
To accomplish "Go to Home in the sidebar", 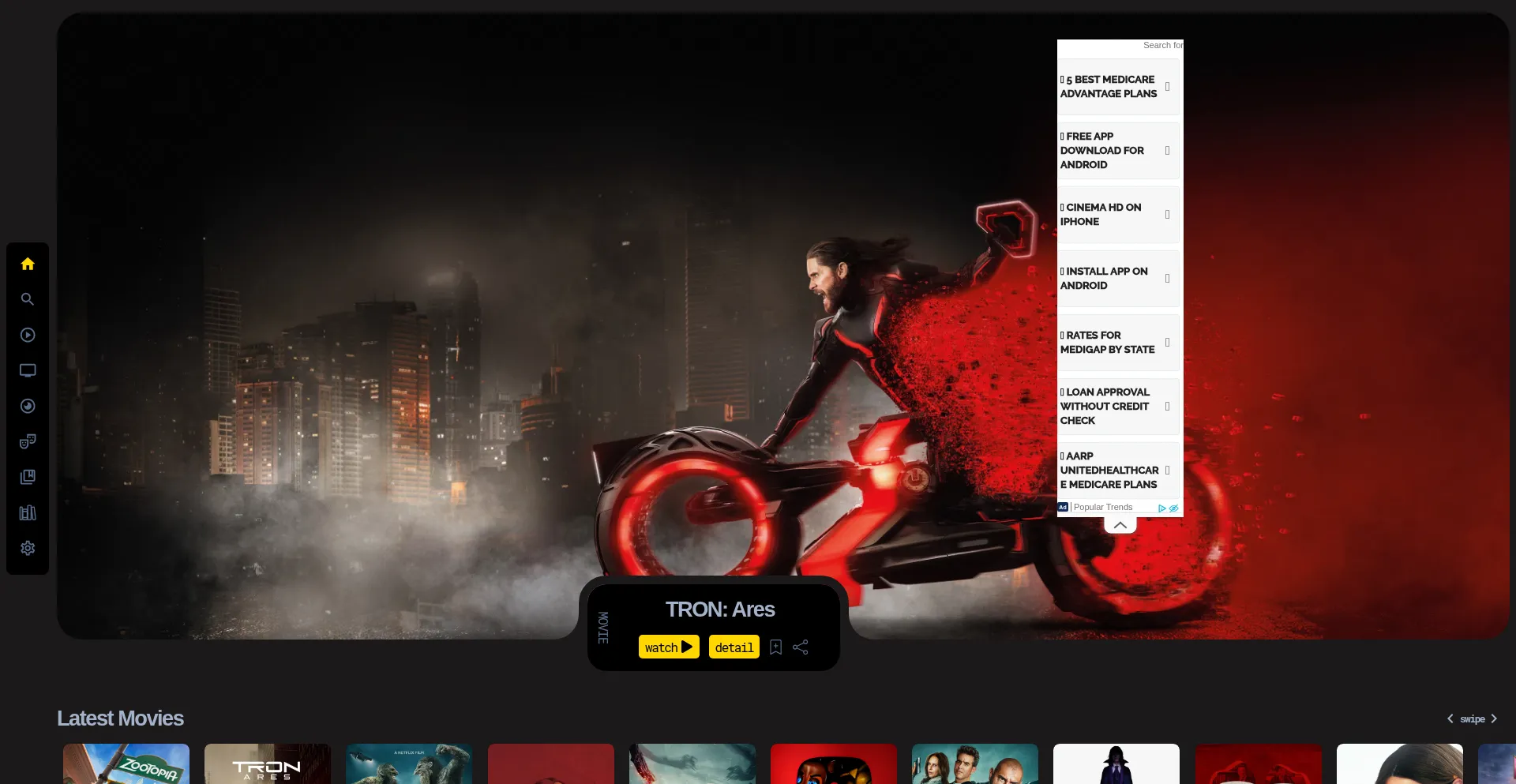I will 28,264.
